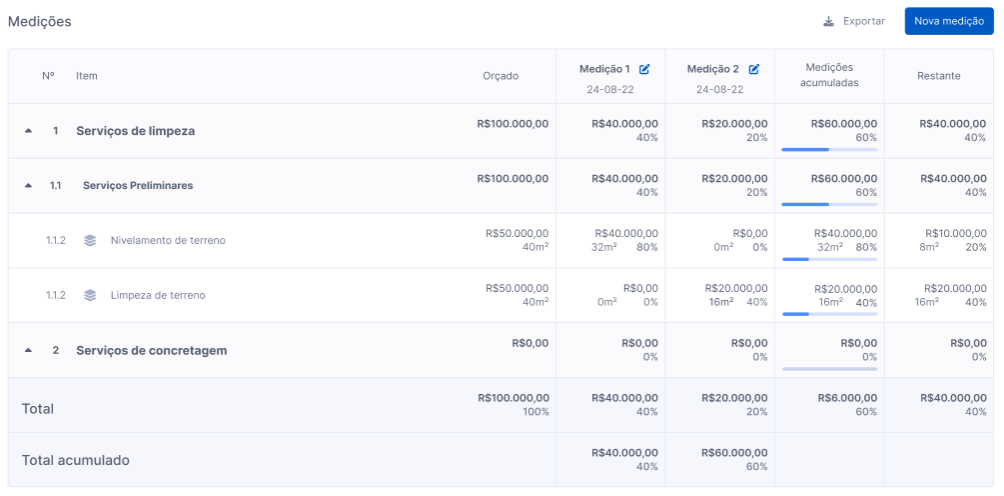Collapse the Serviços de limpeza group
1004x496 pixels.
pos(28,131)
